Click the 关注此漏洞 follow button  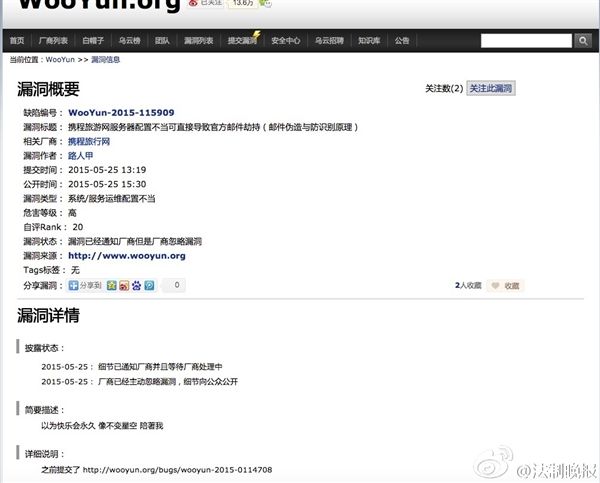click(x=491, y=88)
